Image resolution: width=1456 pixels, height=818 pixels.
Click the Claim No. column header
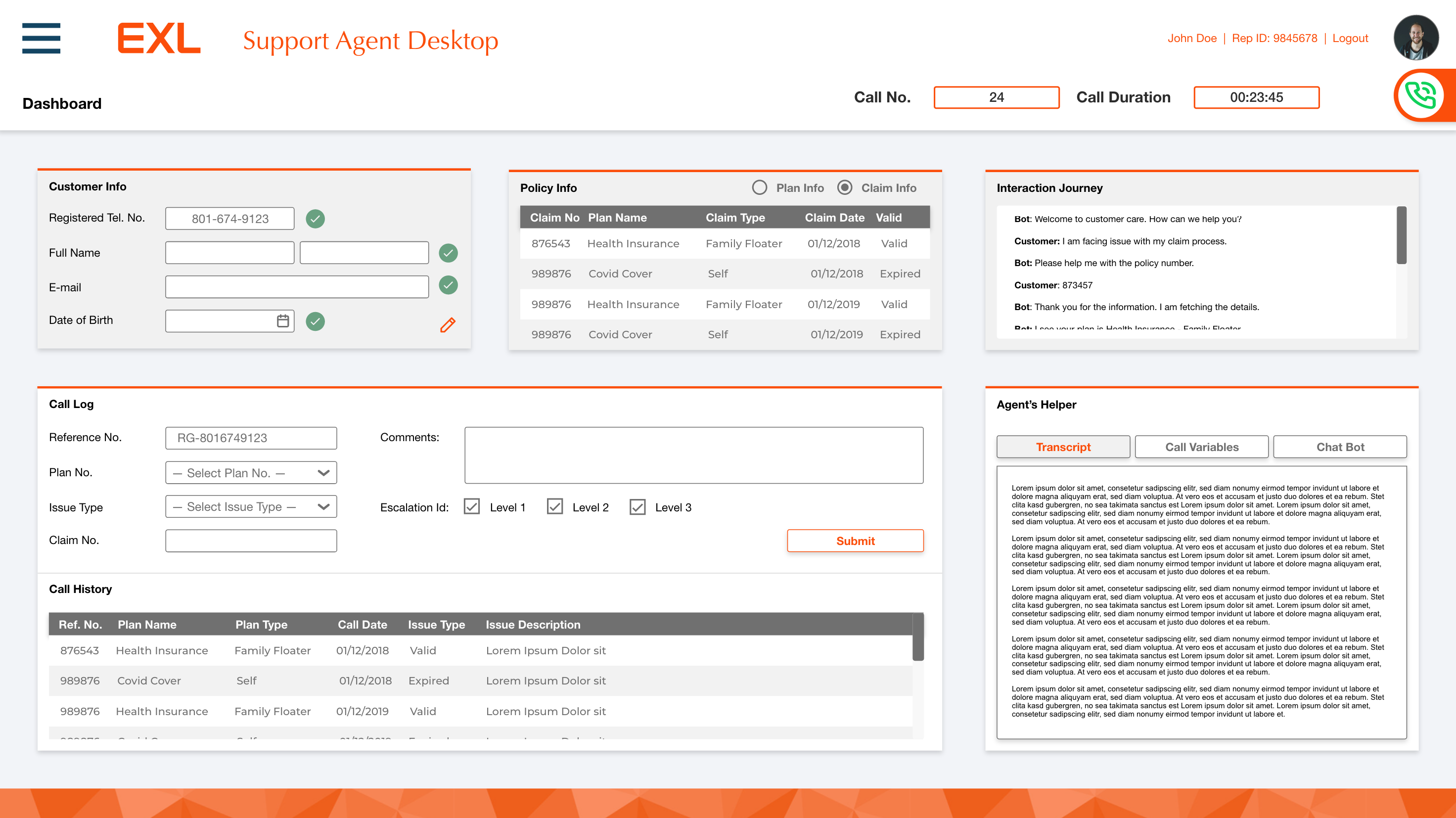[554, 218]
